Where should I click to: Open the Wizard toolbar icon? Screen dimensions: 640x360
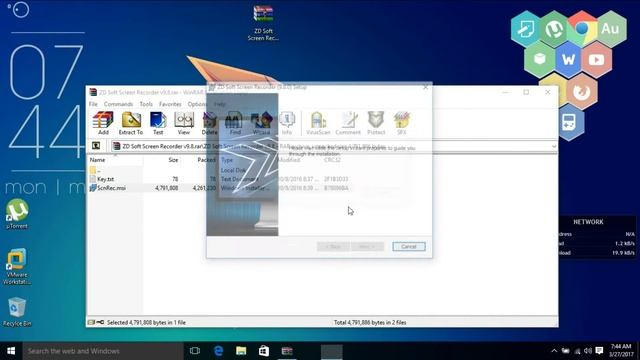(x=261, y=123)
